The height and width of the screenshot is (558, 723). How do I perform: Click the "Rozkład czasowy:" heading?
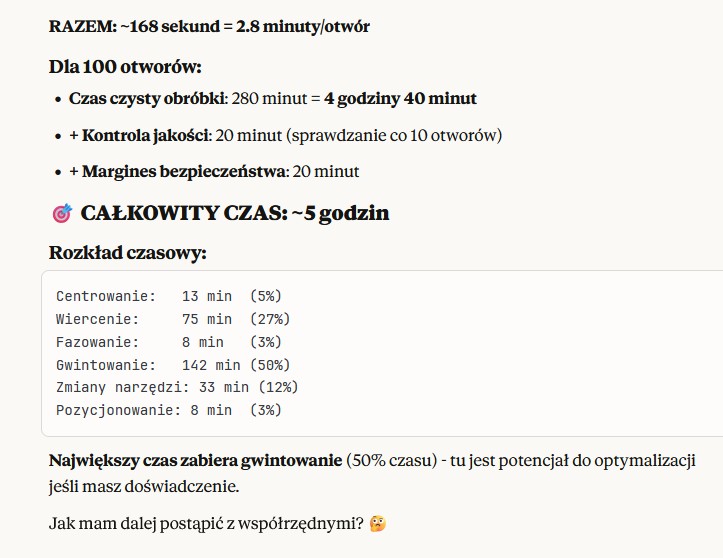127,252
